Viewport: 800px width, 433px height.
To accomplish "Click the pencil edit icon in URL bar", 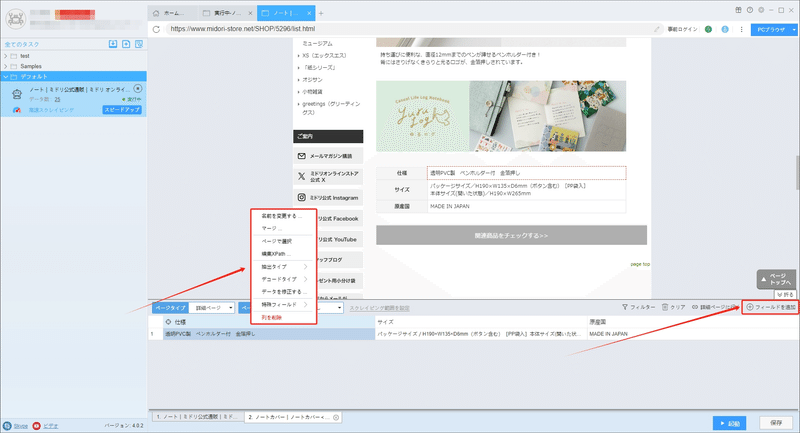I will (657, 29).
